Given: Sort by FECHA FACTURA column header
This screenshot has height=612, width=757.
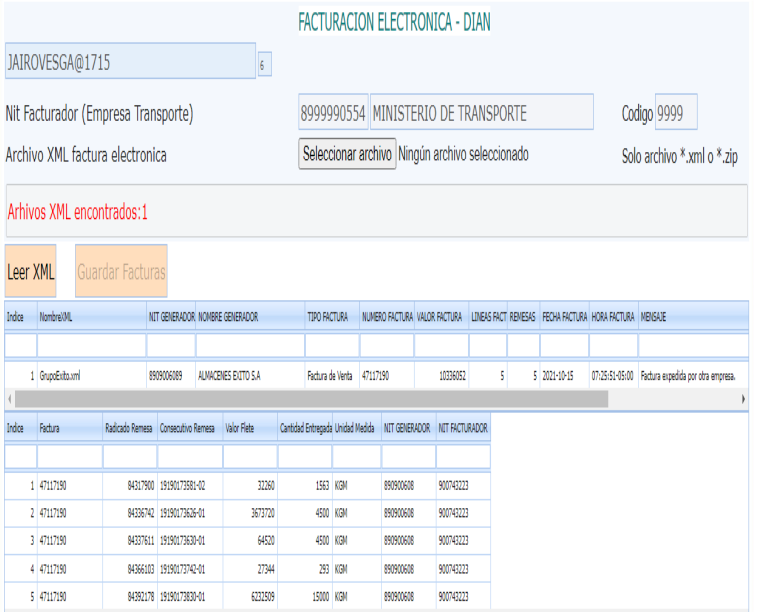Looking at the screenshot, I should [564, 317].
